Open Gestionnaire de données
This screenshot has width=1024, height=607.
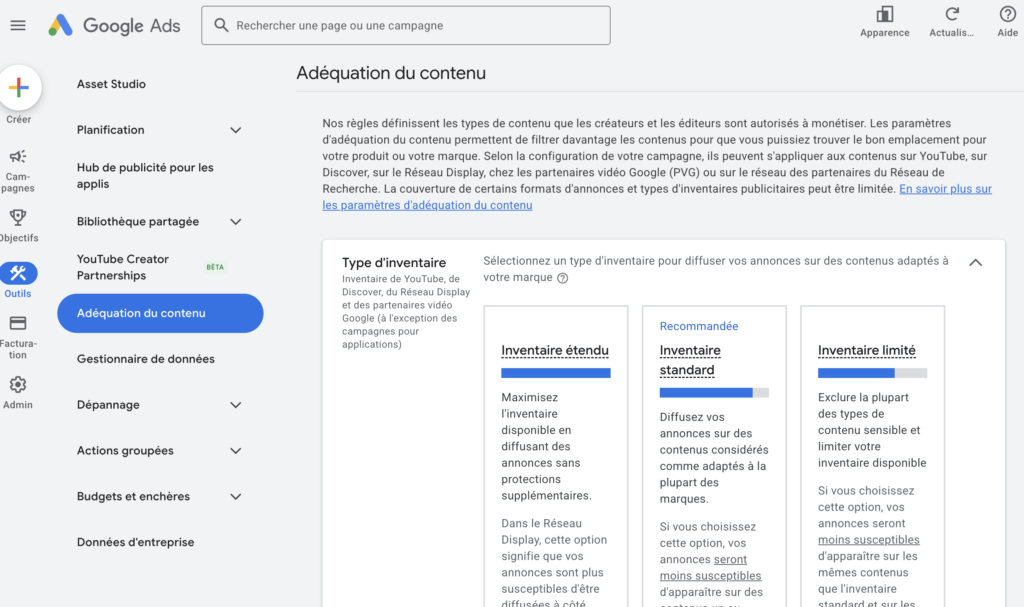click(x=146, y=359)
